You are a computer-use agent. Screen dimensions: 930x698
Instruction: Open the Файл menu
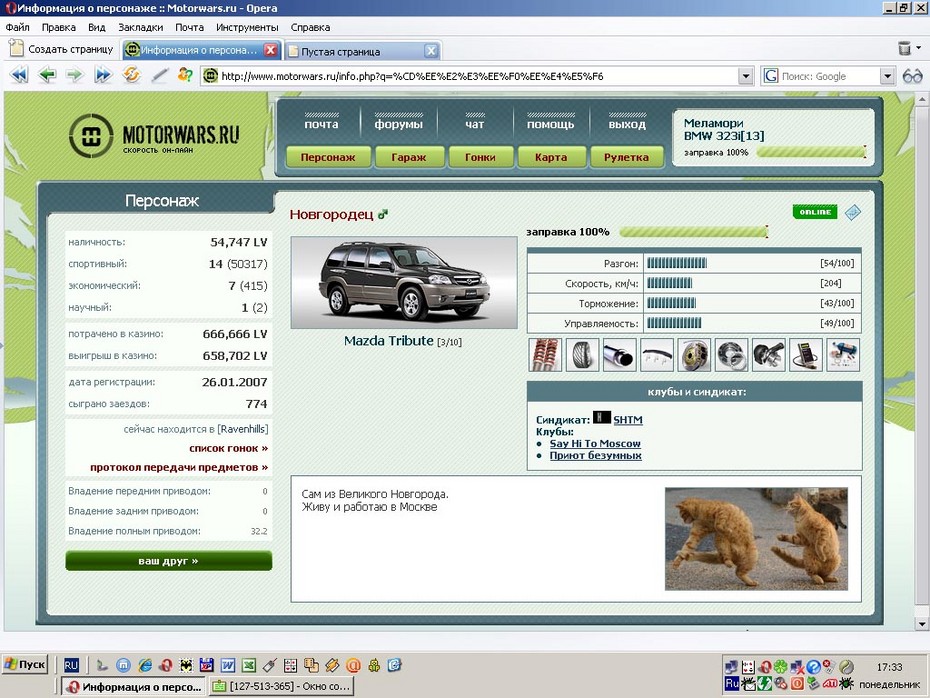click(18, 27)
